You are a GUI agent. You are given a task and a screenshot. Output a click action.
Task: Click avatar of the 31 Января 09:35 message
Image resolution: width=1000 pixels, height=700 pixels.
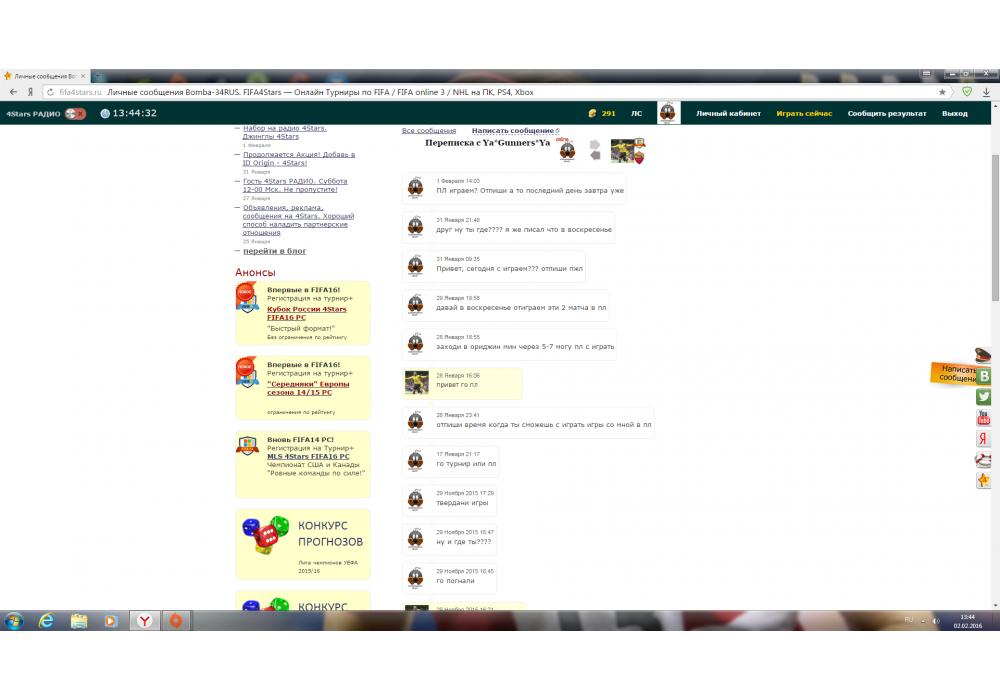coord(415,266)
